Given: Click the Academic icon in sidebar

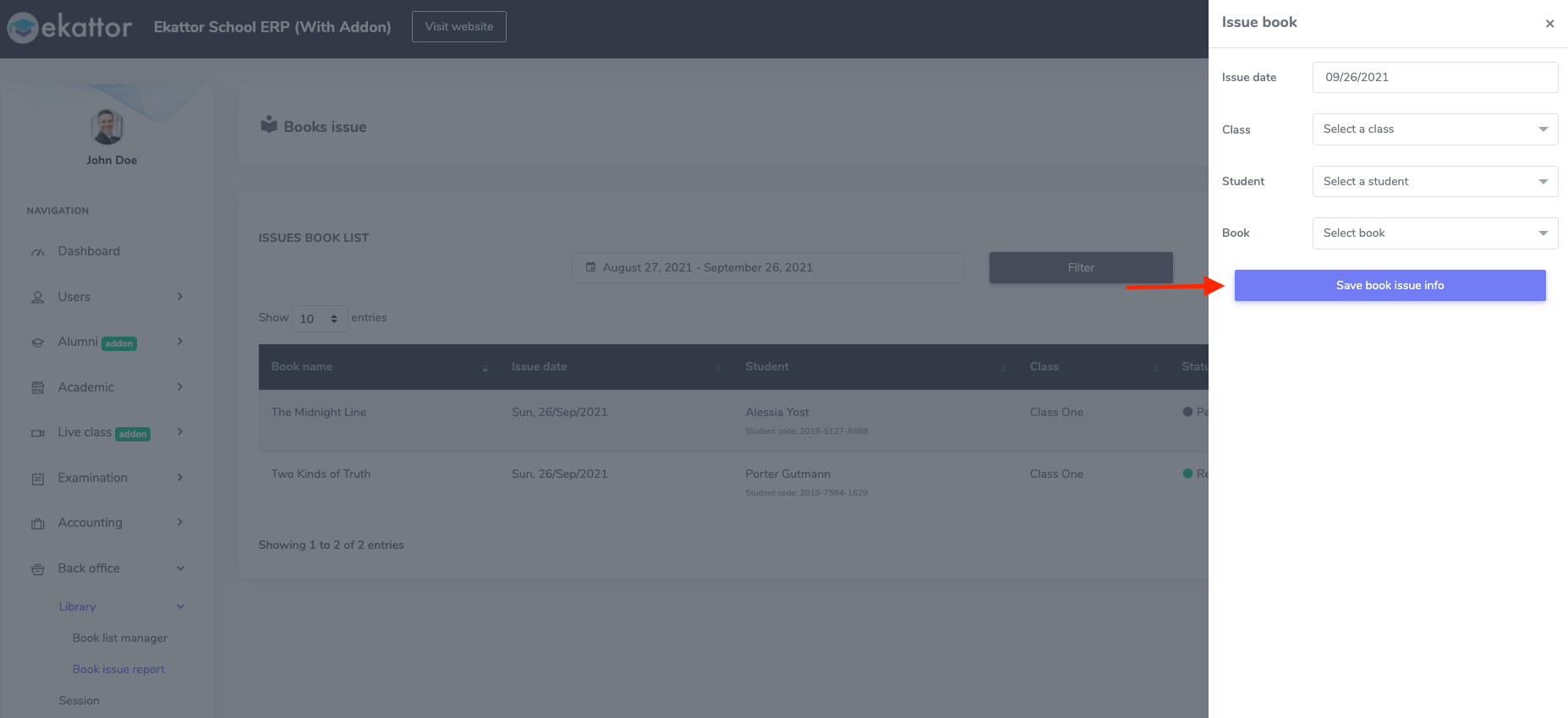Looking at the screenshot, I should [37, 388].
